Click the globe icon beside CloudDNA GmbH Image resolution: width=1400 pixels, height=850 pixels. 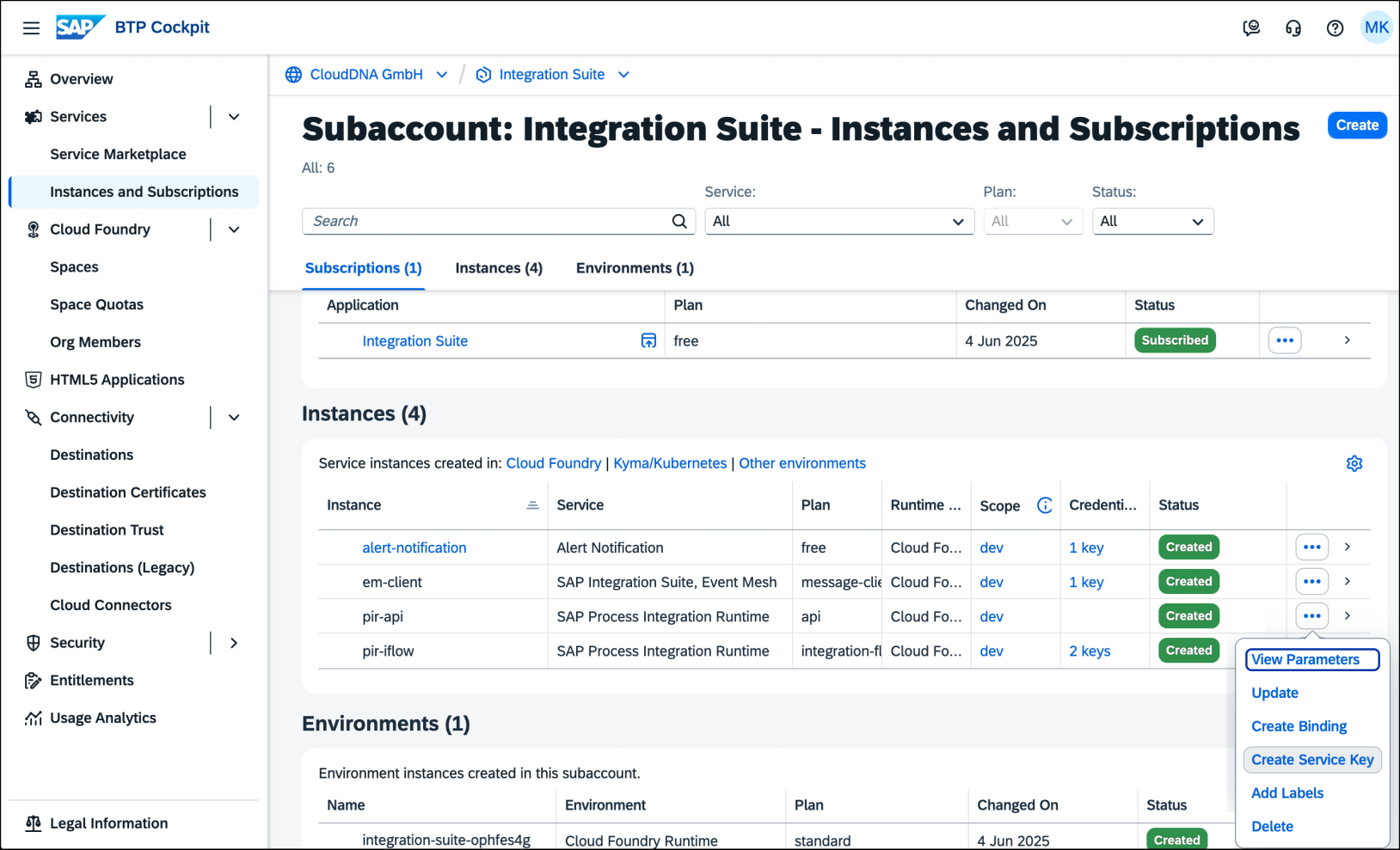[293, 75]
